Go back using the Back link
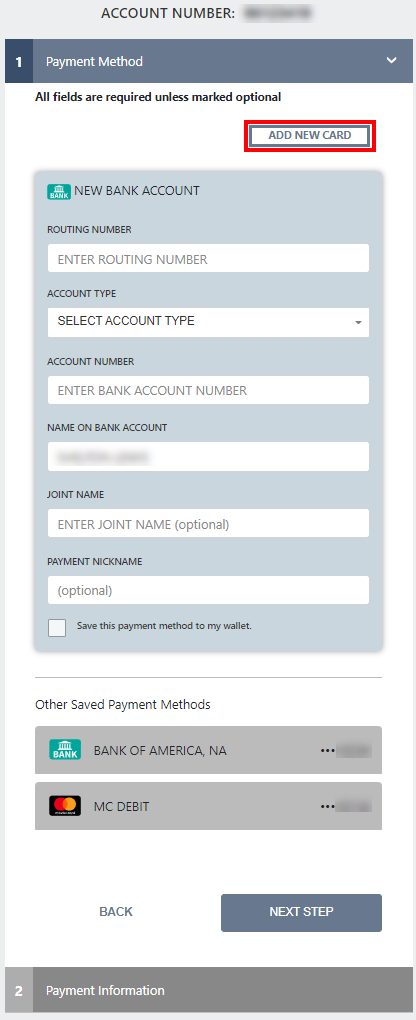 [x=116, y=912]
